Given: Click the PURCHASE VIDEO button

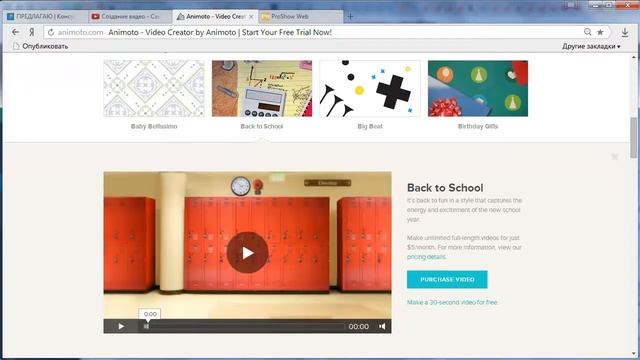Looking at the screenshot, I should (447, 279).
